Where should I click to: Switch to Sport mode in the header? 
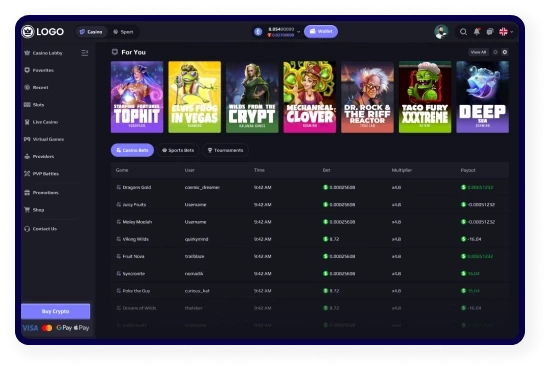pyautogui.click(x=123, y=32)
